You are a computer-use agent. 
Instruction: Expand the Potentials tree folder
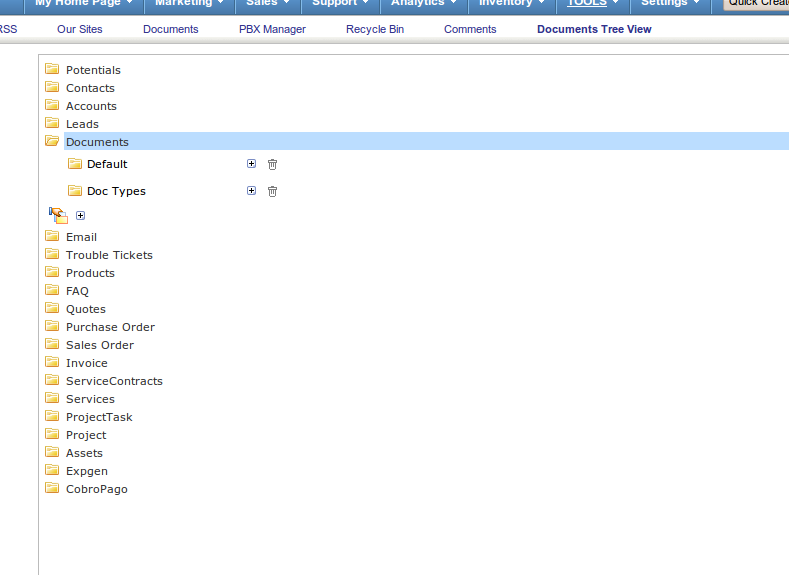pos(52,70)
